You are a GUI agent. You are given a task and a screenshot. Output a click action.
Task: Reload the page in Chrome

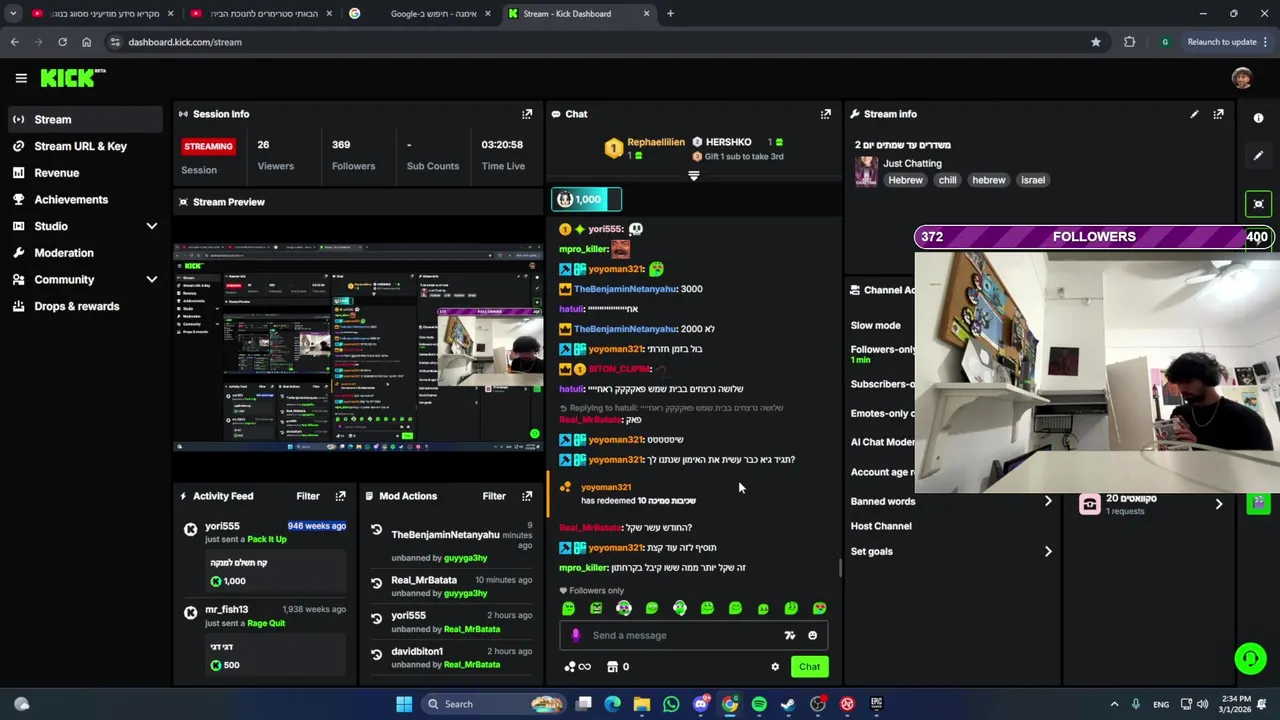[x=62, y=42]
